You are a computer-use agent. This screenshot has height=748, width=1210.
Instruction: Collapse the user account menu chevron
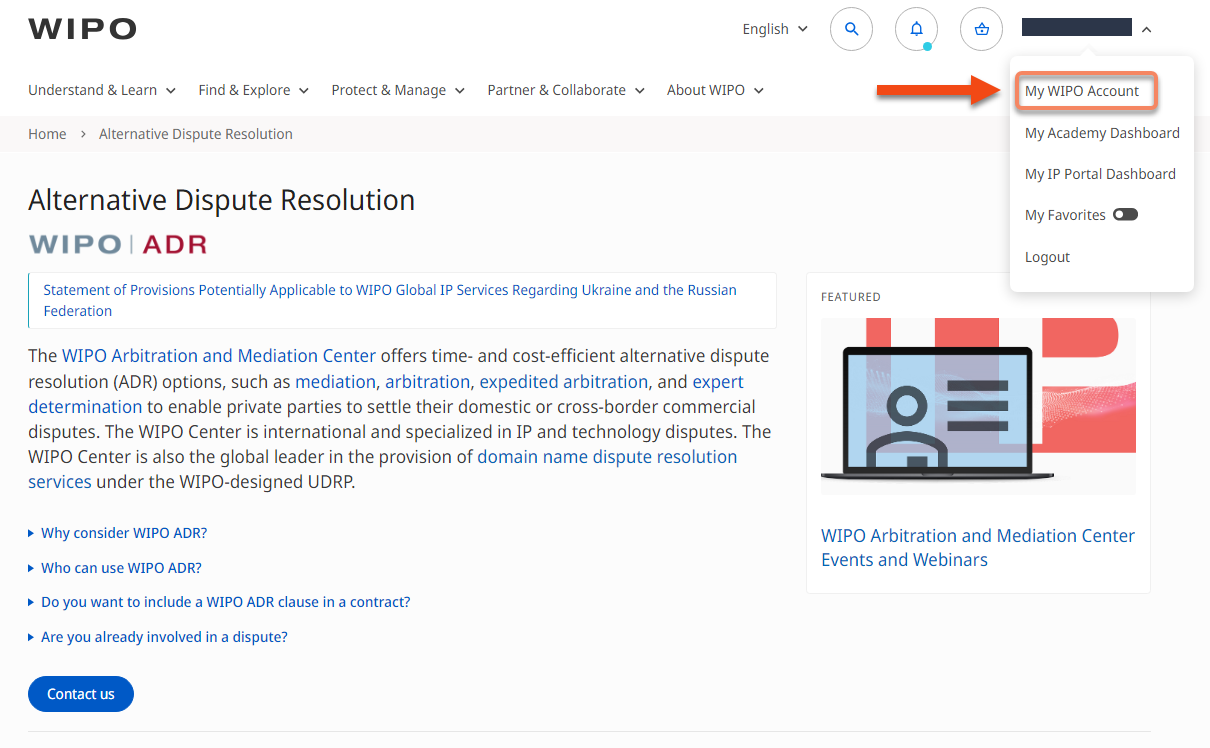coord(1146,30)
